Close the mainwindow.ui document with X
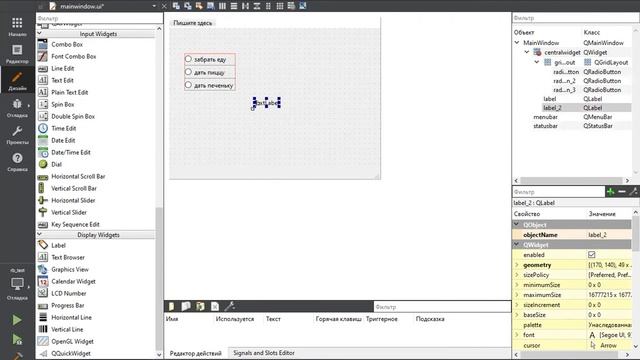 click(164, 6)
